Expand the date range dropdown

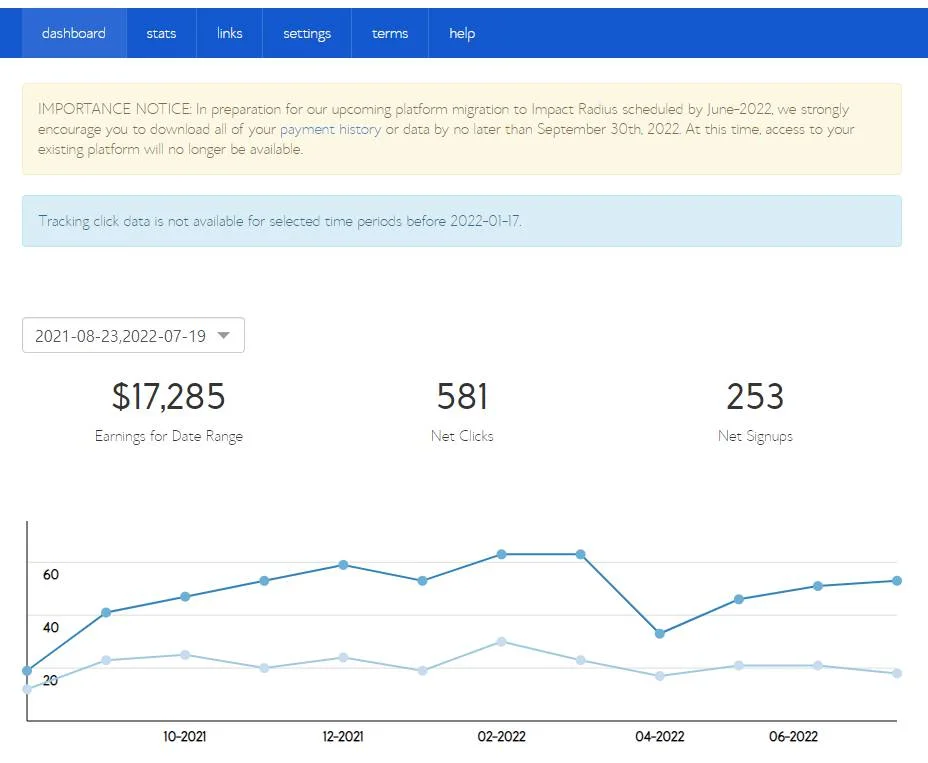(133, 336)
